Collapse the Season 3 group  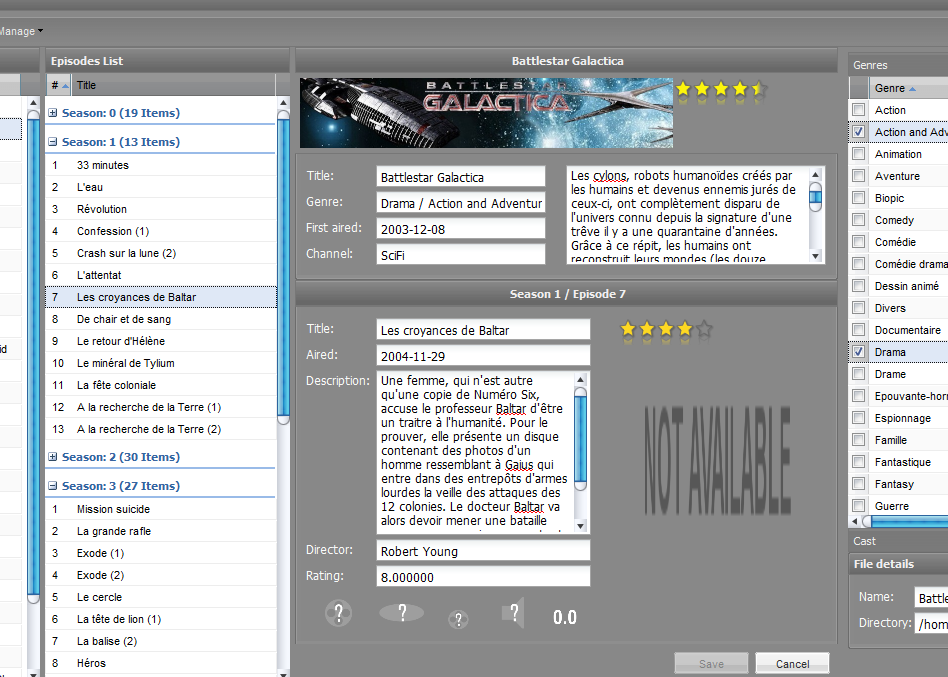(x=53, y=486)
